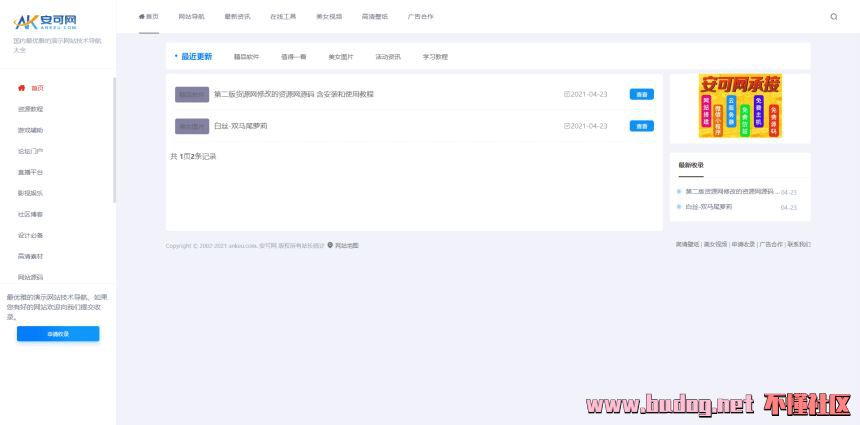860x425 pixels.
Task: Click 高清壁纸 link in footer
Action: pos(687,245)
